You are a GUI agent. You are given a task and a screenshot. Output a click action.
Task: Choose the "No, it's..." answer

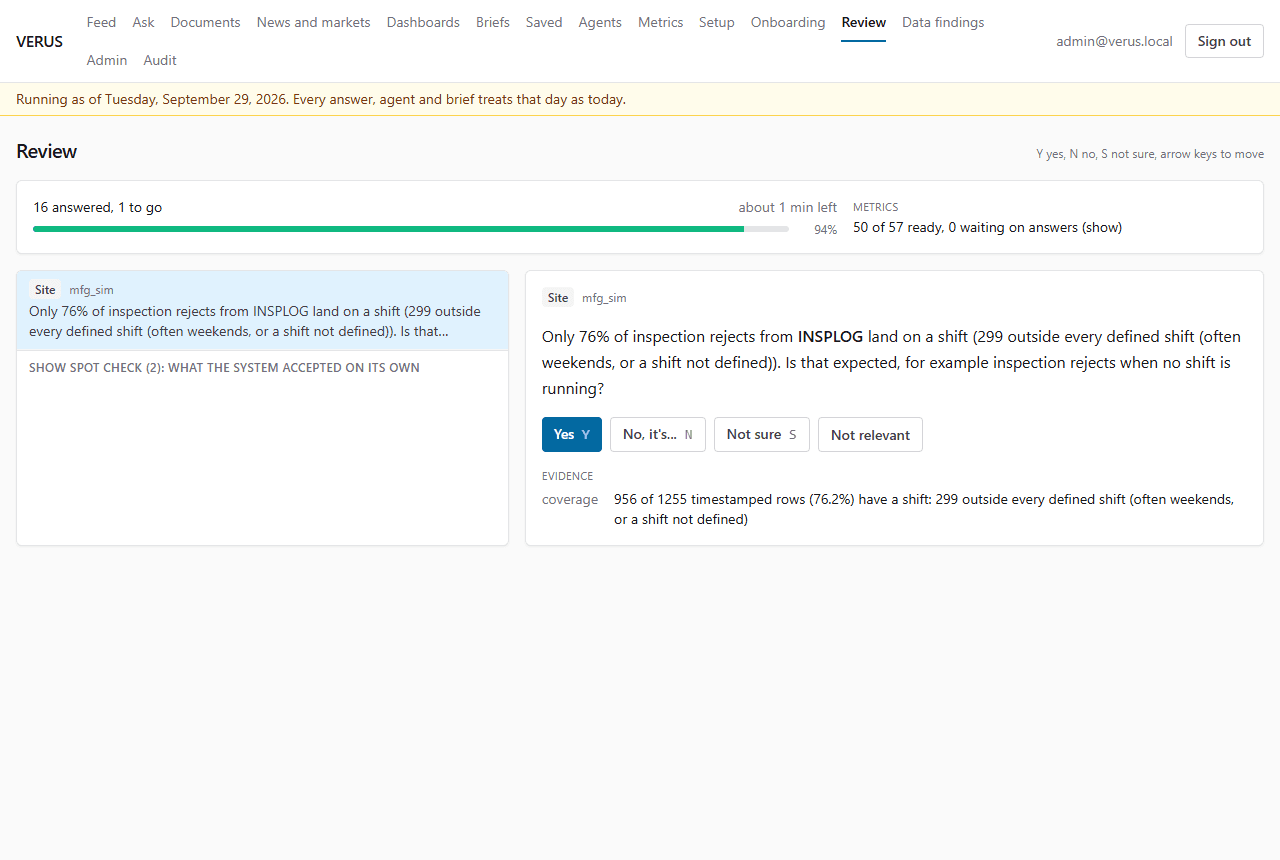click(x=658, y=434)
